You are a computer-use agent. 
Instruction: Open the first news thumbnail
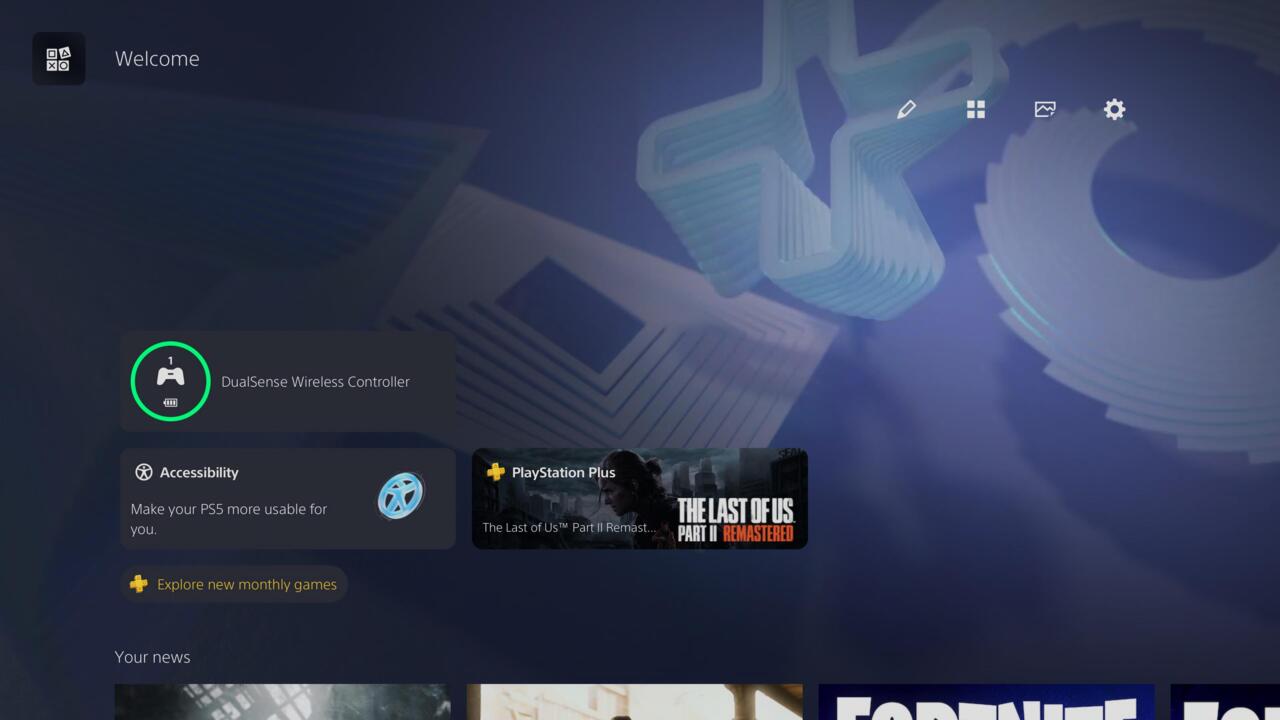pos(282,702)
